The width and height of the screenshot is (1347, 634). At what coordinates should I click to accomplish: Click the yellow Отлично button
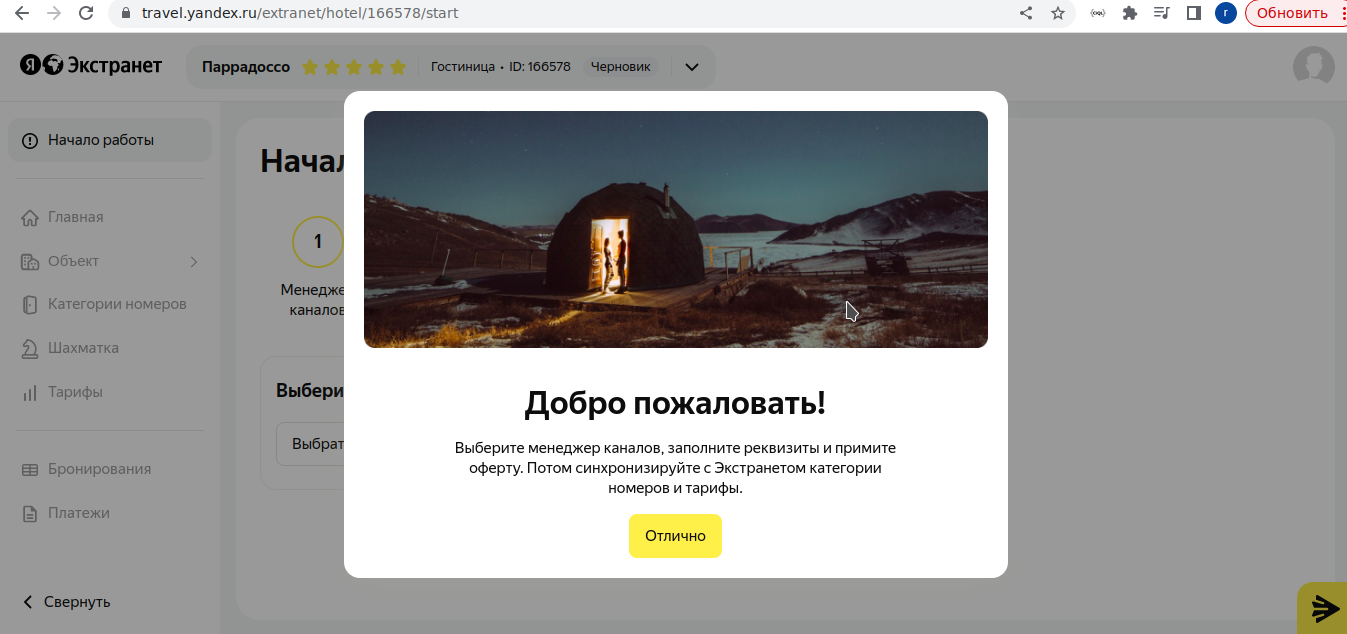[x=675, y=536]
